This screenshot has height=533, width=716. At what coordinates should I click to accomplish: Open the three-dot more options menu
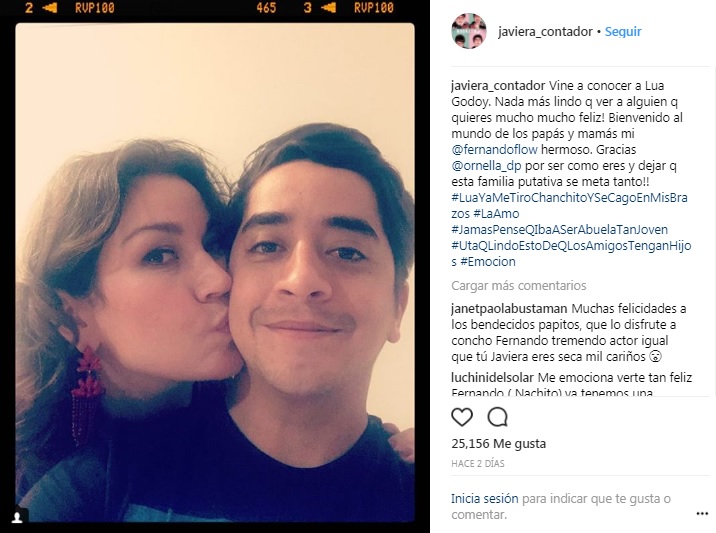(x=702, y=514)
